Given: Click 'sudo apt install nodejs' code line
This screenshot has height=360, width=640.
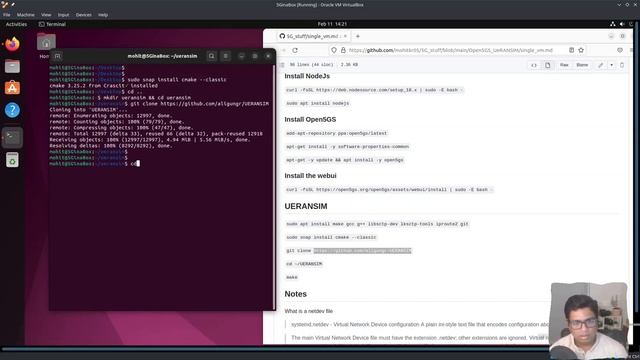Looking at the screenshot, I should pyautogui.click(x=318, y=103).
